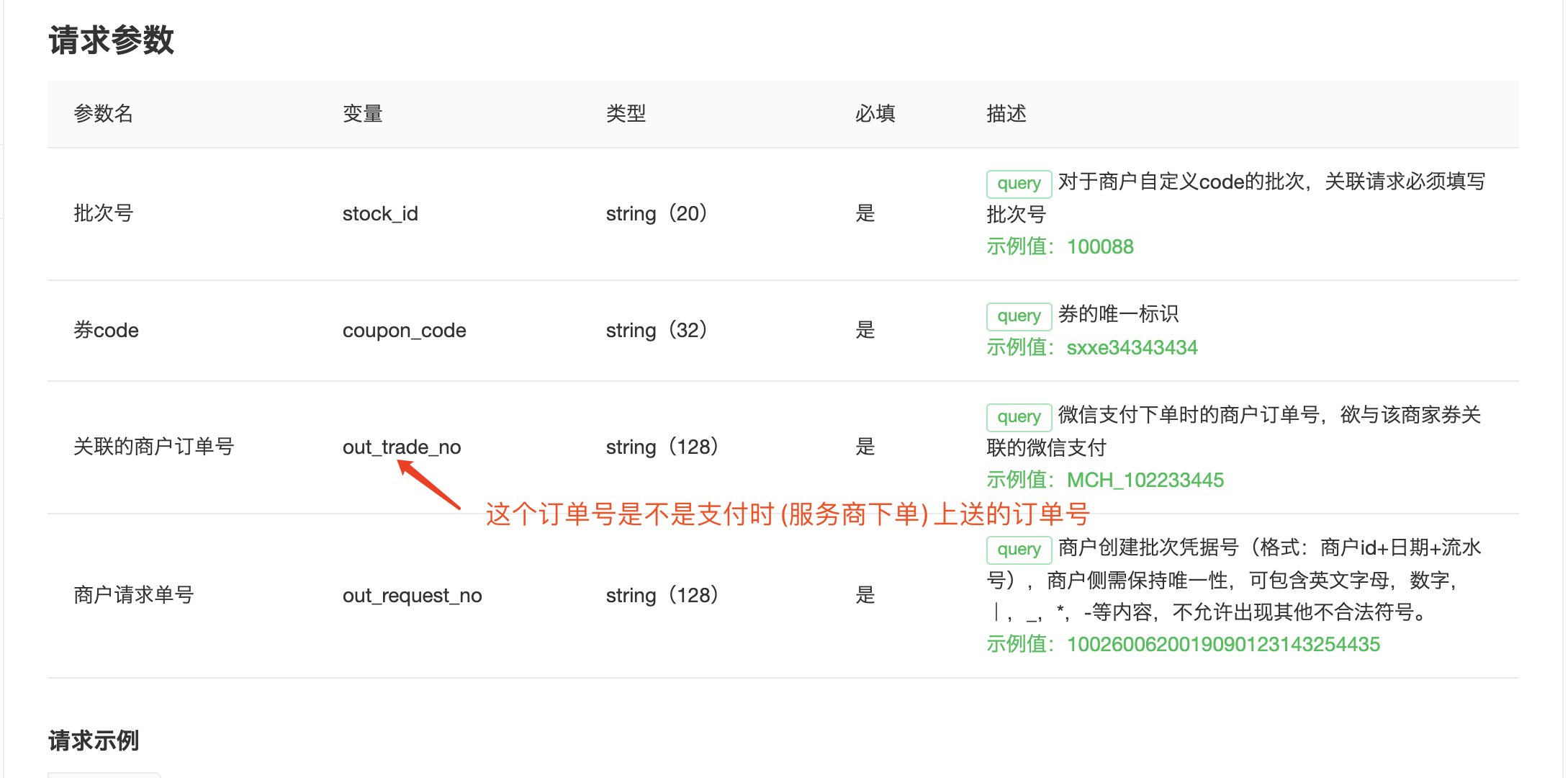Select the out_trade_no variable cell

[x=402, y=447]
